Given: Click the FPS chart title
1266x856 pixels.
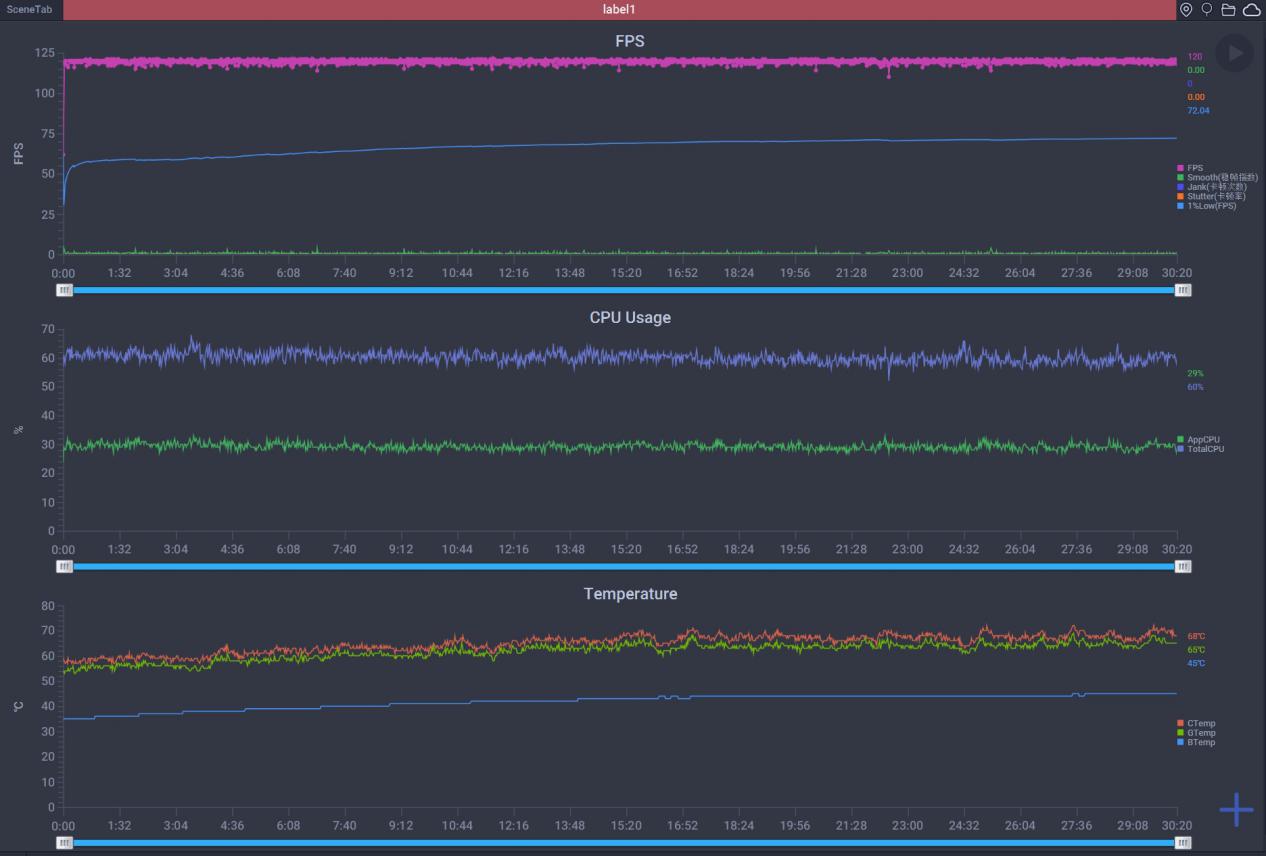Looking at the screenshot, I should (630, 41).
